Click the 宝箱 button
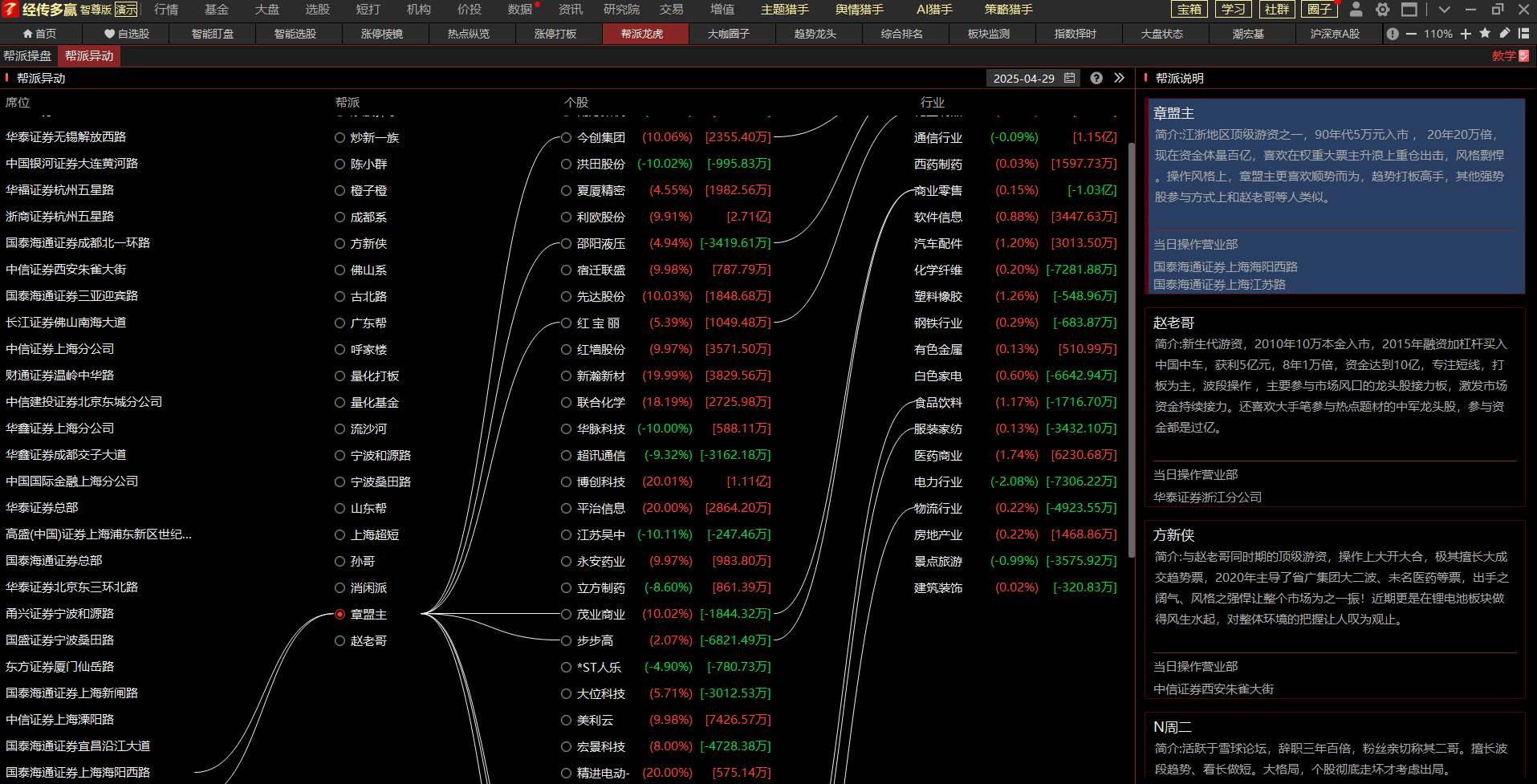This screenshot has height=784, width=1537. (x=1190, y=10)
